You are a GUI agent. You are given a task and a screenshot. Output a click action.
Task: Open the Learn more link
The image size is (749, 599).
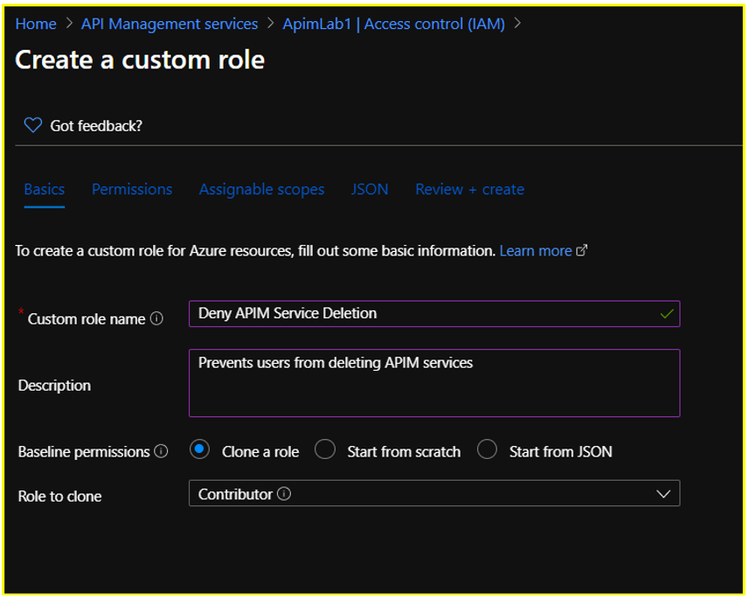(x=535, y=250)
